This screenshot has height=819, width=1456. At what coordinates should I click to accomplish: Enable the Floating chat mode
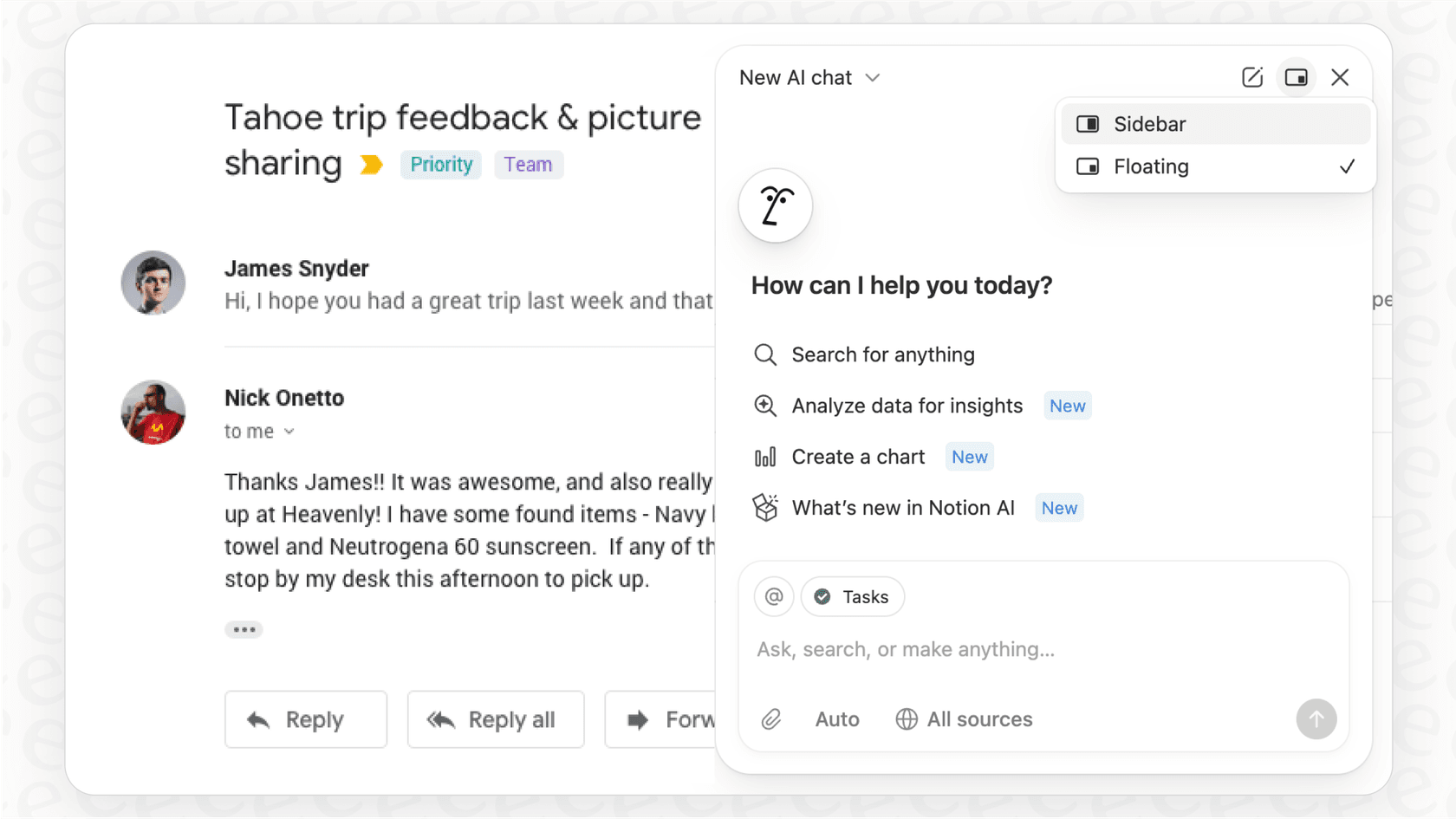(1150, 166)
